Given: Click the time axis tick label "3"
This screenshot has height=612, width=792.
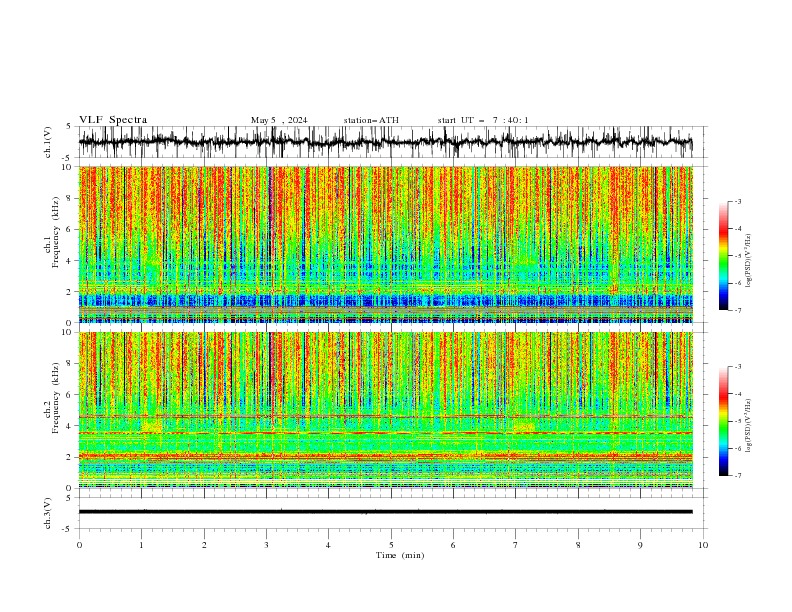Looking at the screenshot, I should [x=266, y=545].
